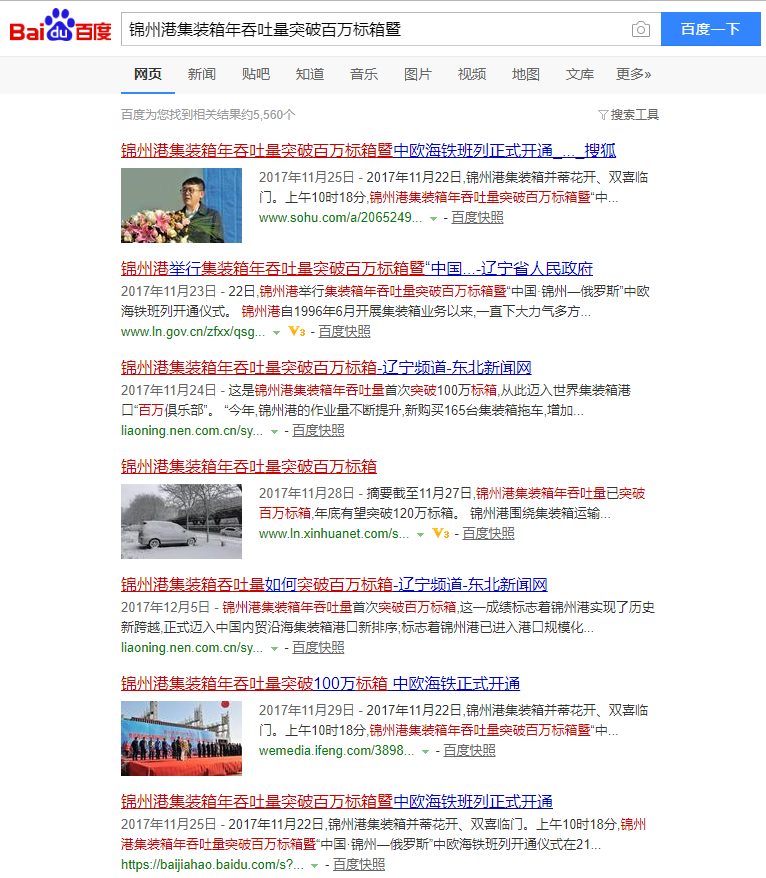Go to the 图片 tab
Image resolution: width=766 pixels, height=878 pixels.
coord(418,74)
